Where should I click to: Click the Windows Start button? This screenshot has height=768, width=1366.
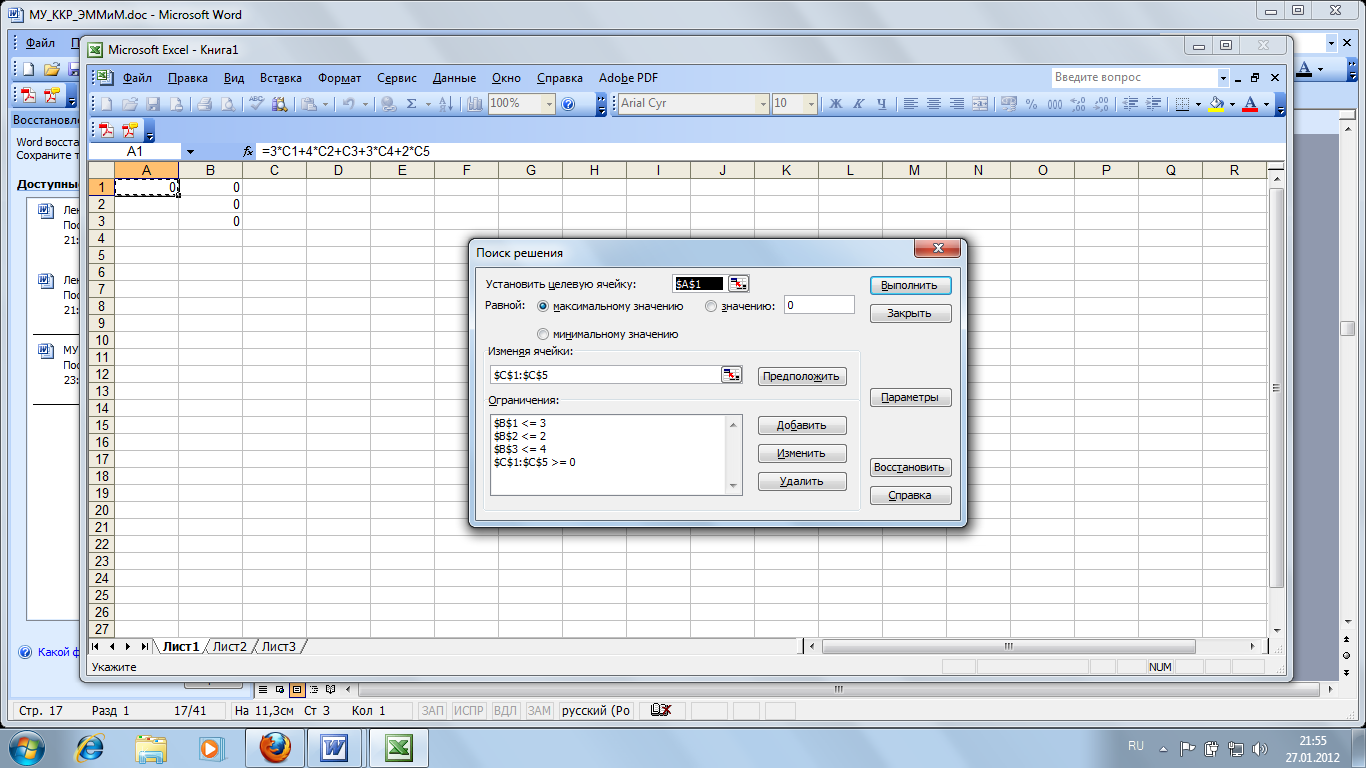(x=29, y=747)
